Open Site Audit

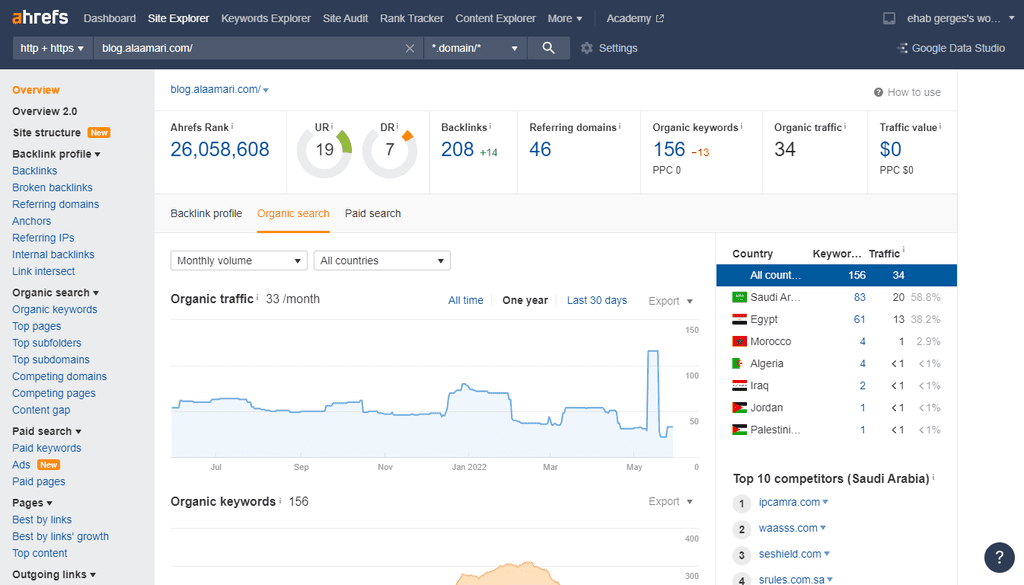[x=345, y=18]
